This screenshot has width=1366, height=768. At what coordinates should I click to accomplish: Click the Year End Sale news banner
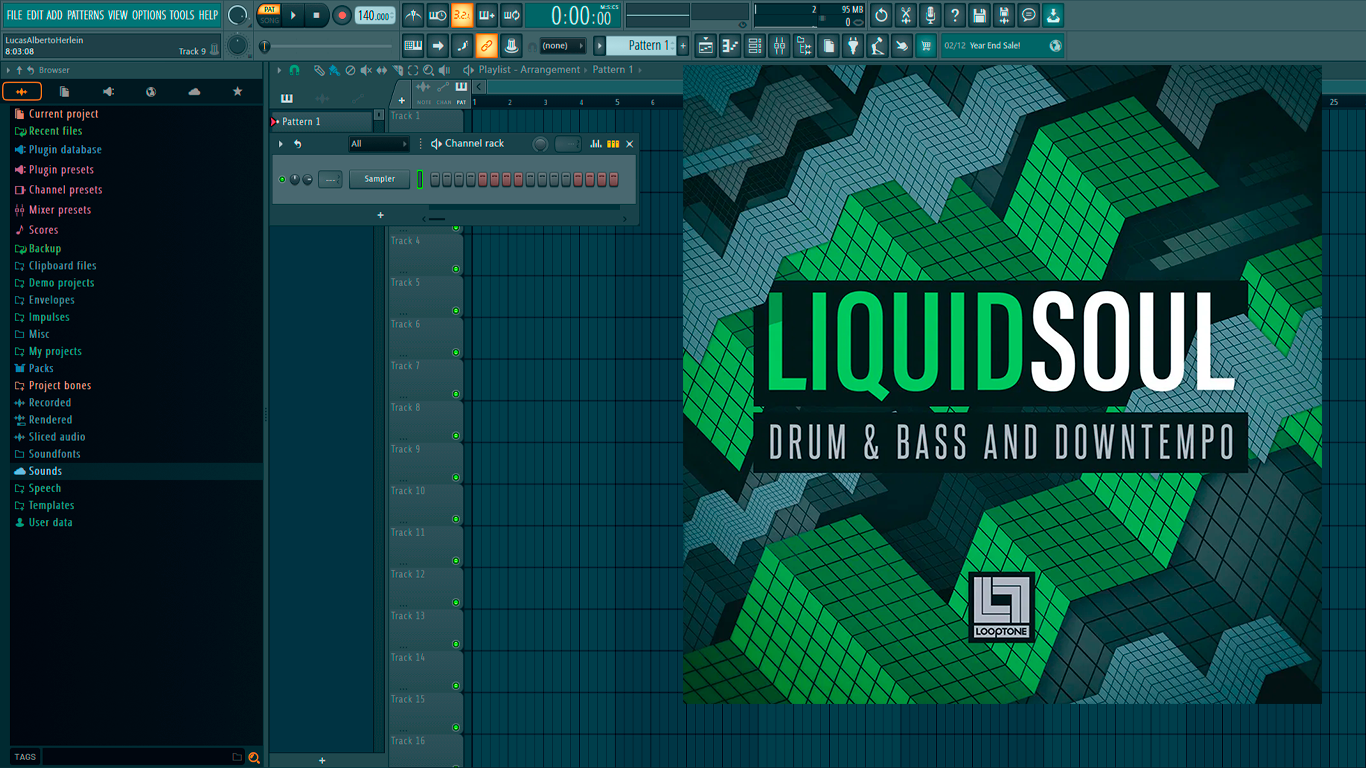tap(1002, 45)
